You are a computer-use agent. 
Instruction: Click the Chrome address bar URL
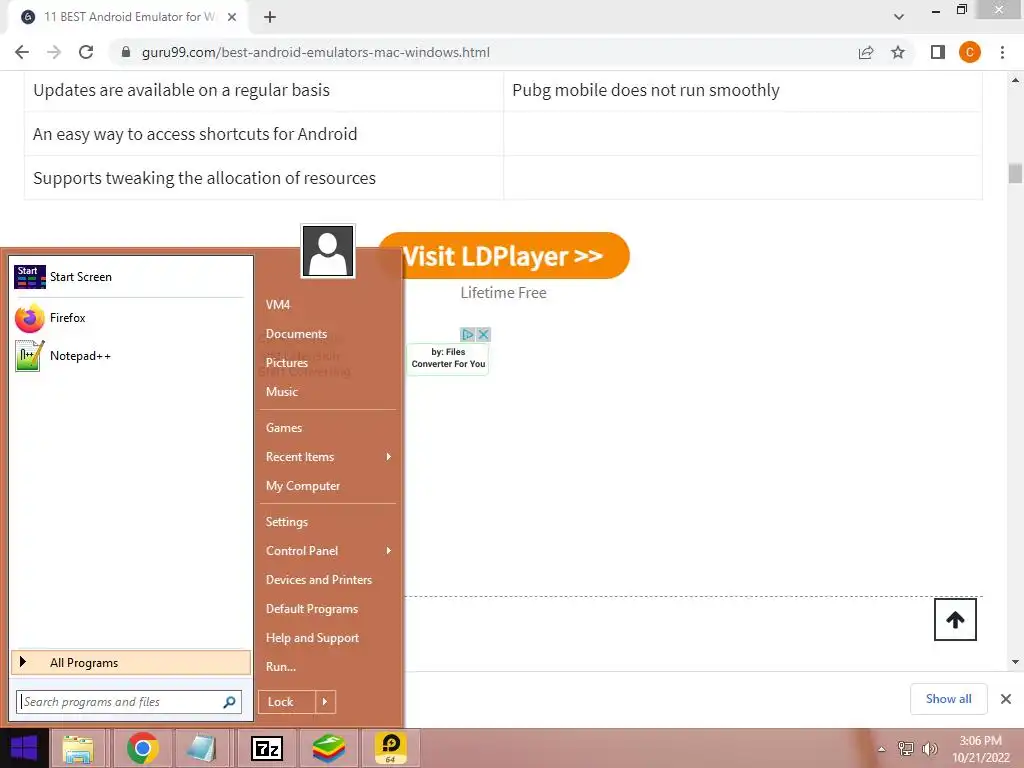[x=315, y=52]
